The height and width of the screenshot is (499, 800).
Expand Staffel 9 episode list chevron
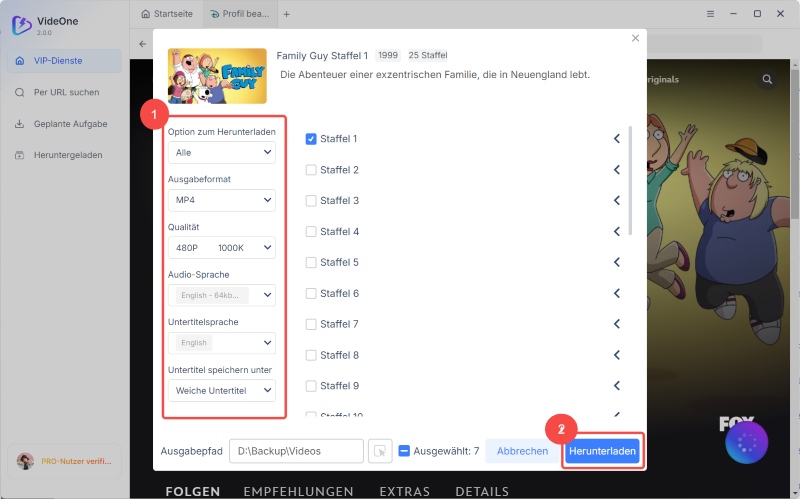point(616,386)
